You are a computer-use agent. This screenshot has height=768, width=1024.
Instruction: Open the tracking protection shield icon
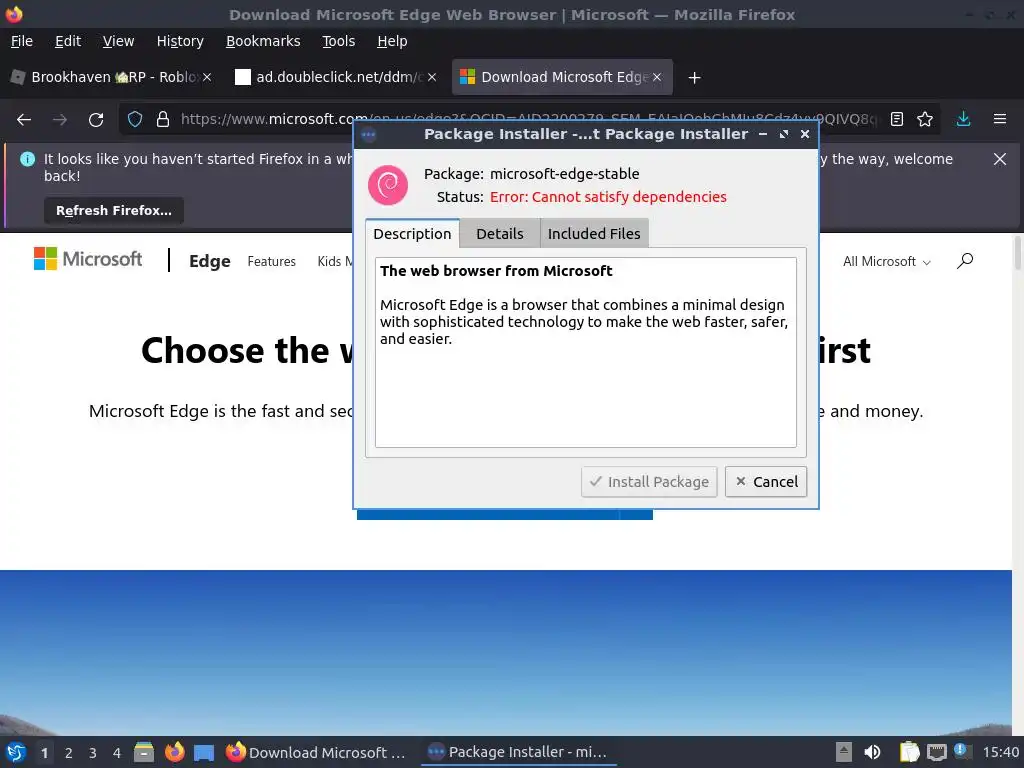[135, 120]
